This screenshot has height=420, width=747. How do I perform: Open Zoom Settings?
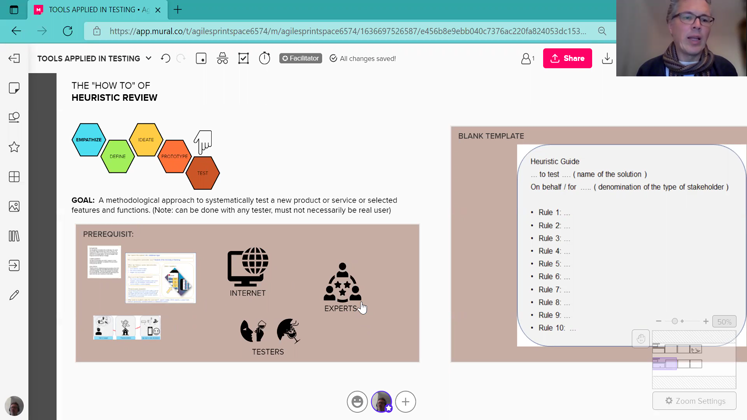[x=695, y=401]
